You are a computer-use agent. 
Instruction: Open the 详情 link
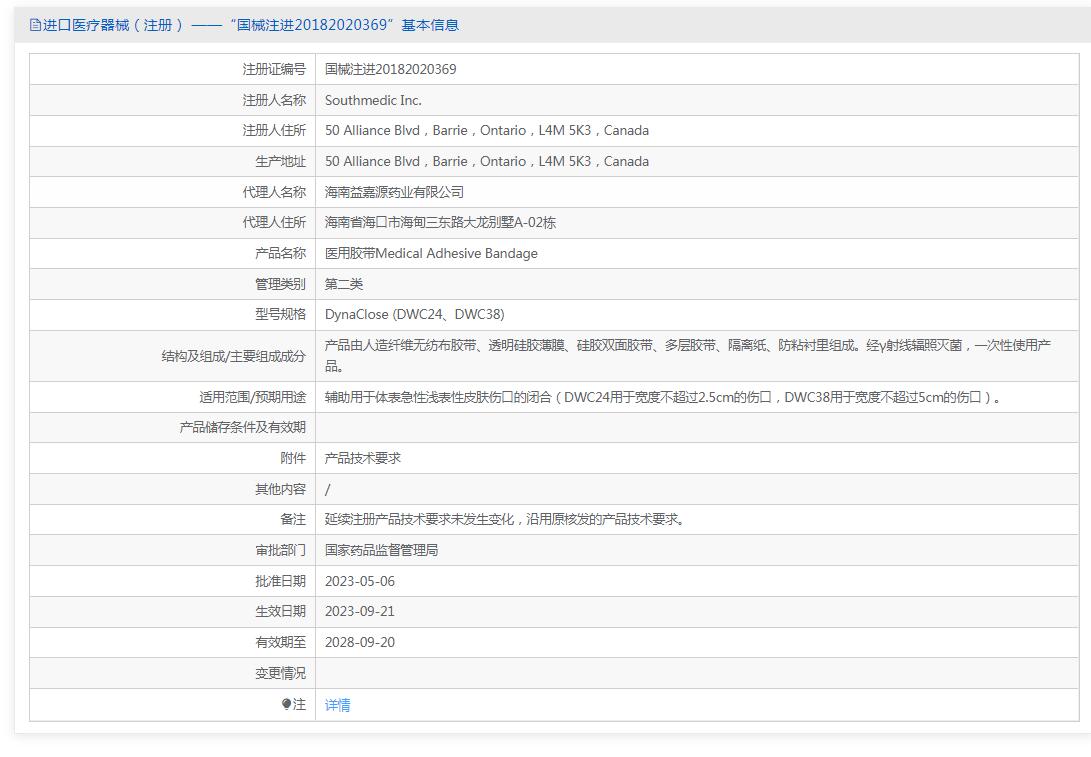point(337,705)
